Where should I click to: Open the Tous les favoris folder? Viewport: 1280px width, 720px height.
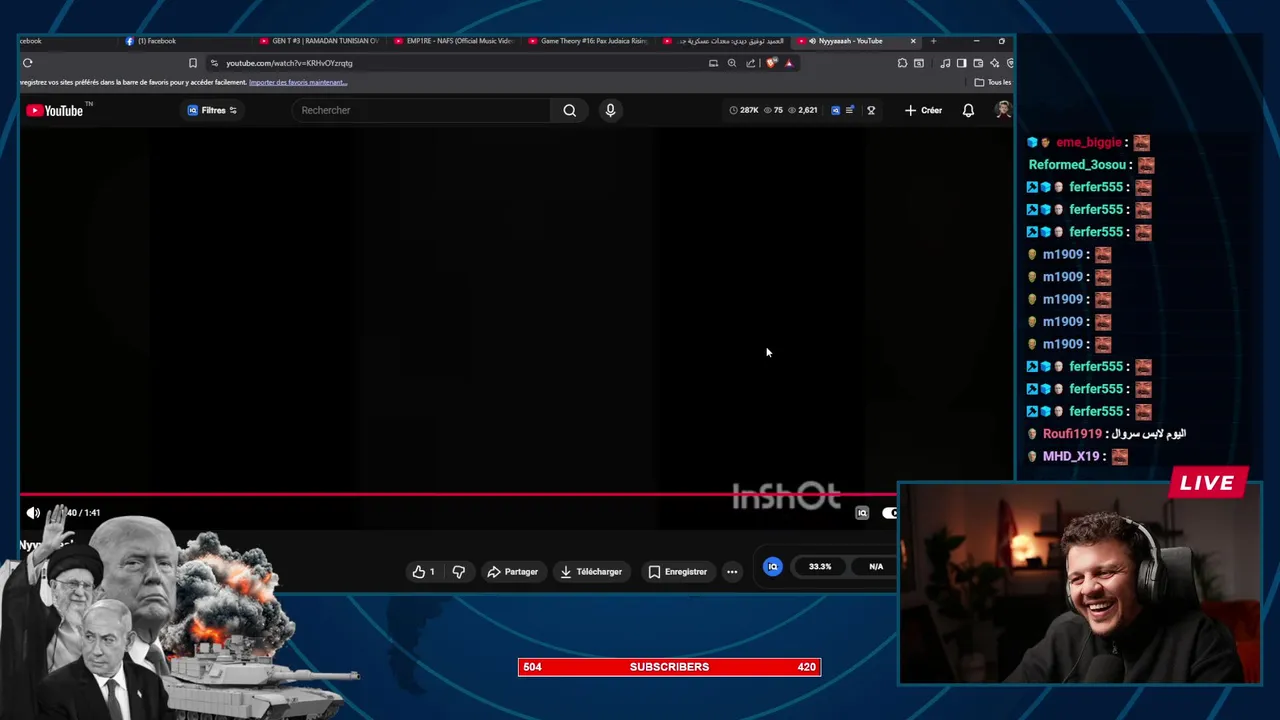click(992, 82)
